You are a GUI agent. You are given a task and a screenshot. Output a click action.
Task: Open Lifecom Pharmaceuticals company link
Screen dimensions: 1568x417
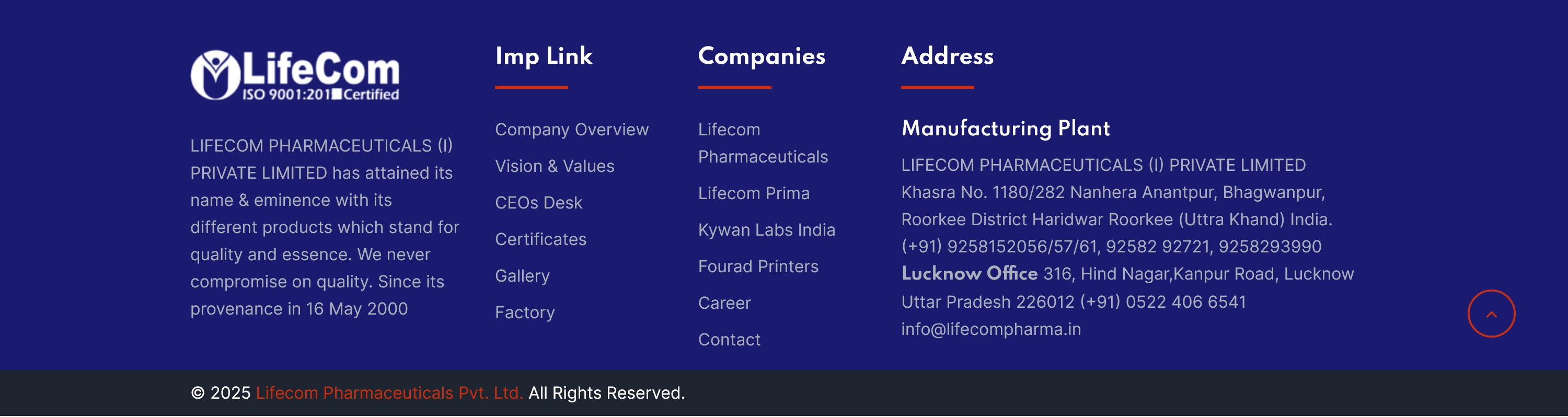tap(763, 143)
